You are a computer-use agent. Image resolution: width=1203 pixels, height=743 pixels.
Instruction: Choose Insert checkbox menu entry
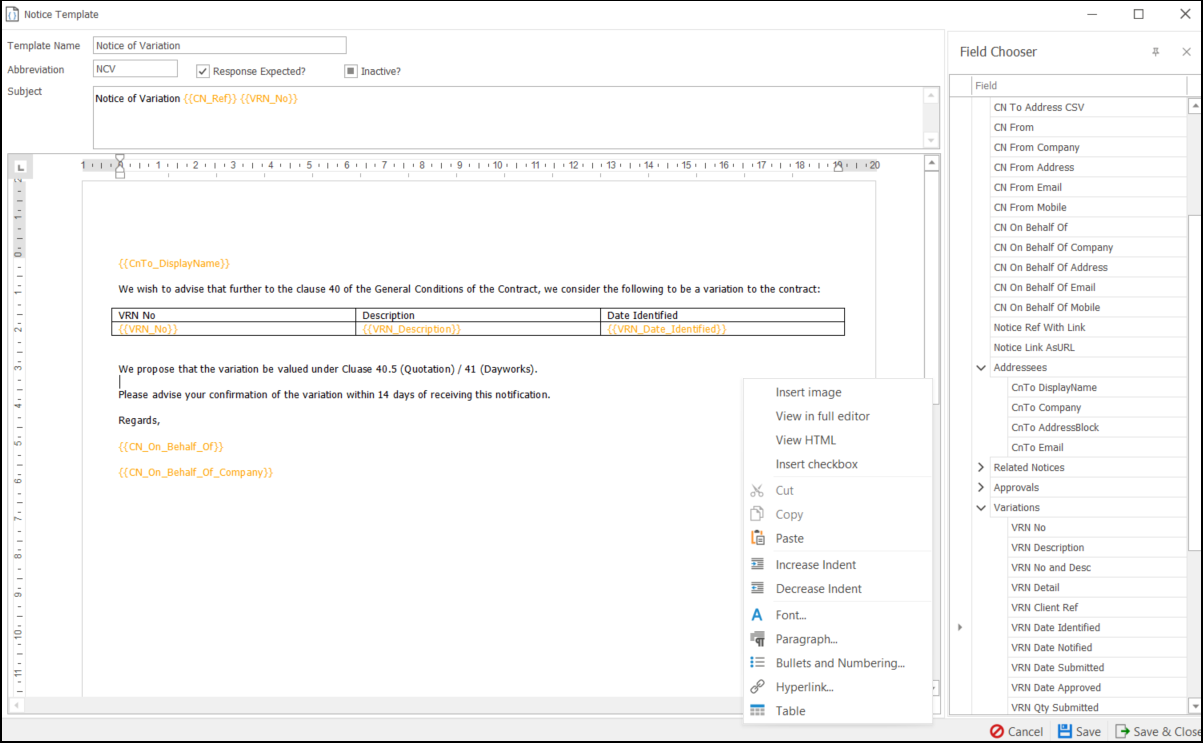[816, 464]
